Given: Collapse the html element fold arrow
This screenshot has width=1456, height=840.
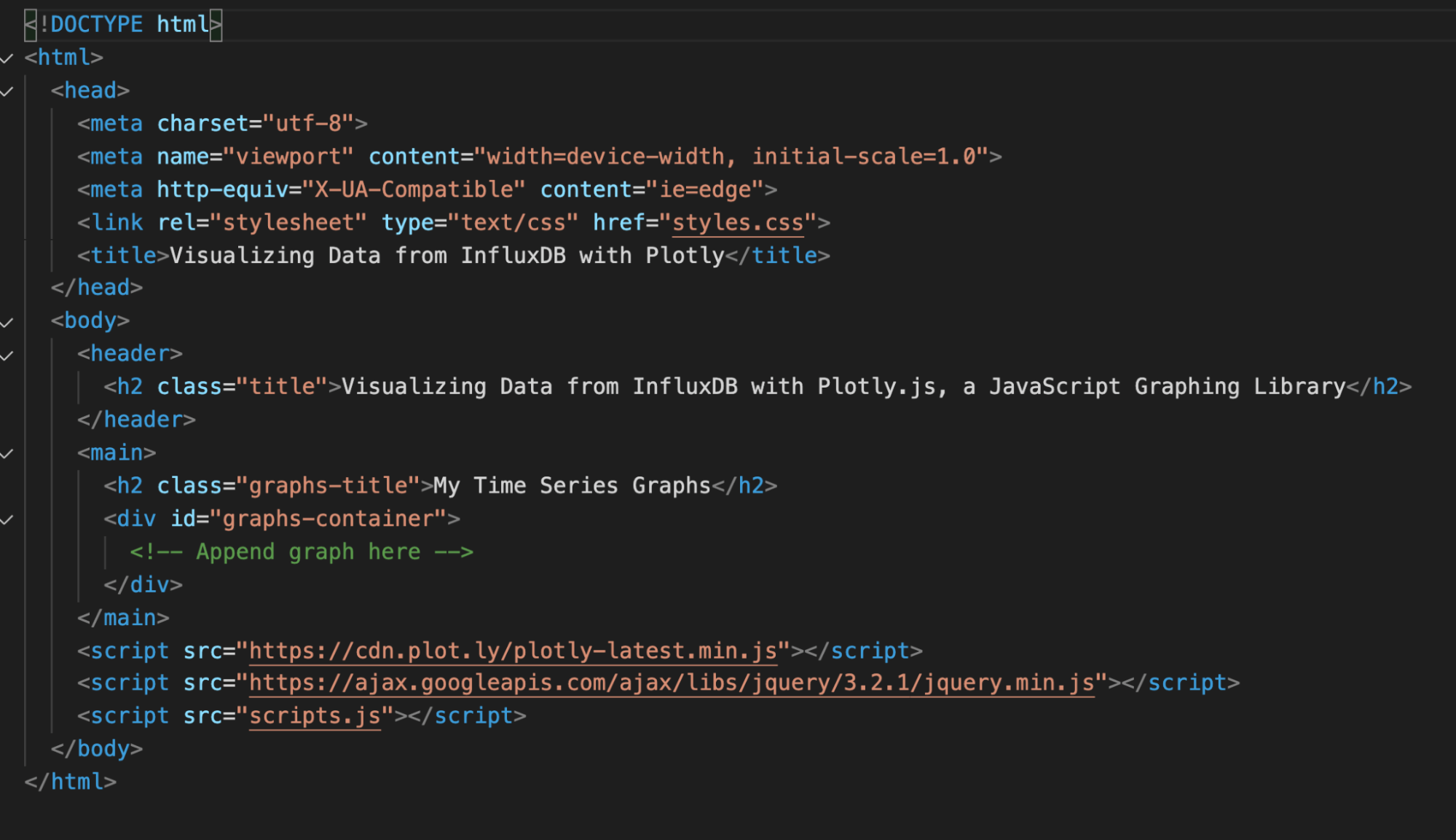Looking at the screenshot, I should click(7, 58).
